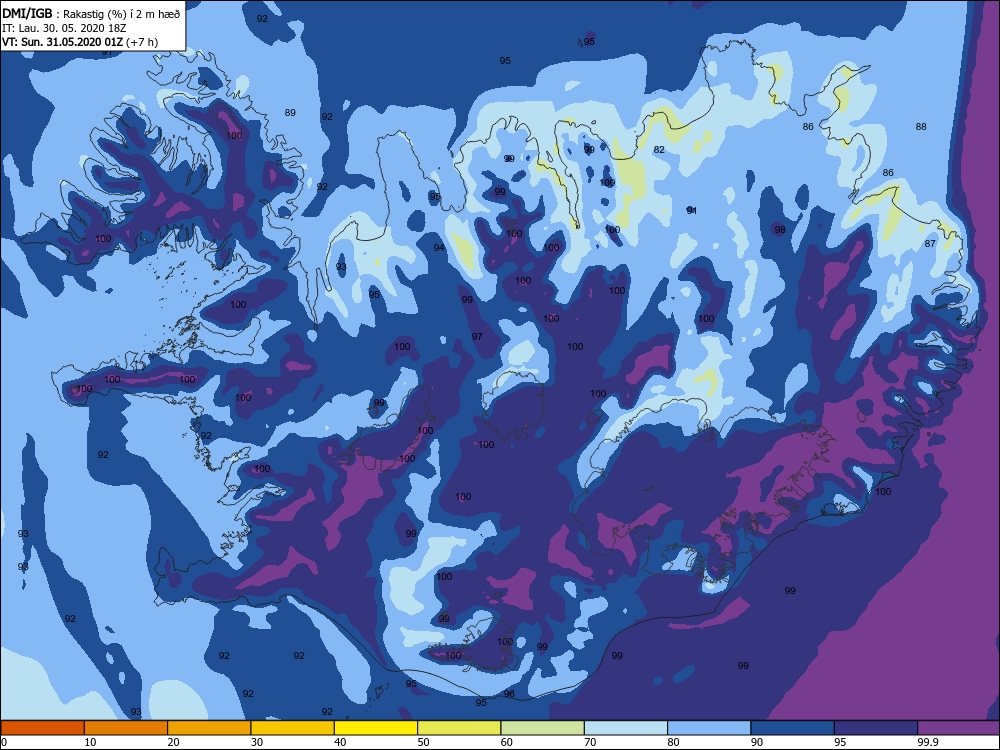The height and width of the screenshot is (750, 1000).
Task: Click the '50' legend scale label
Action: pyautogui.click(x=423, y=742)
